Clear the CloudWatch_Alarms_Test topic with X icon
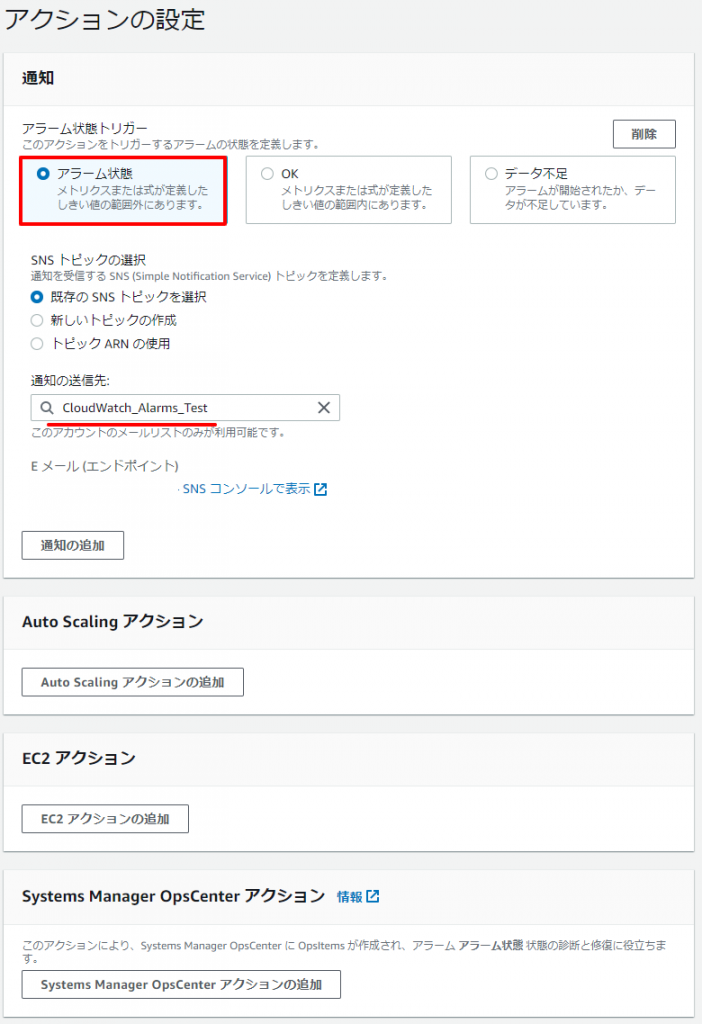 click(324, 408)
